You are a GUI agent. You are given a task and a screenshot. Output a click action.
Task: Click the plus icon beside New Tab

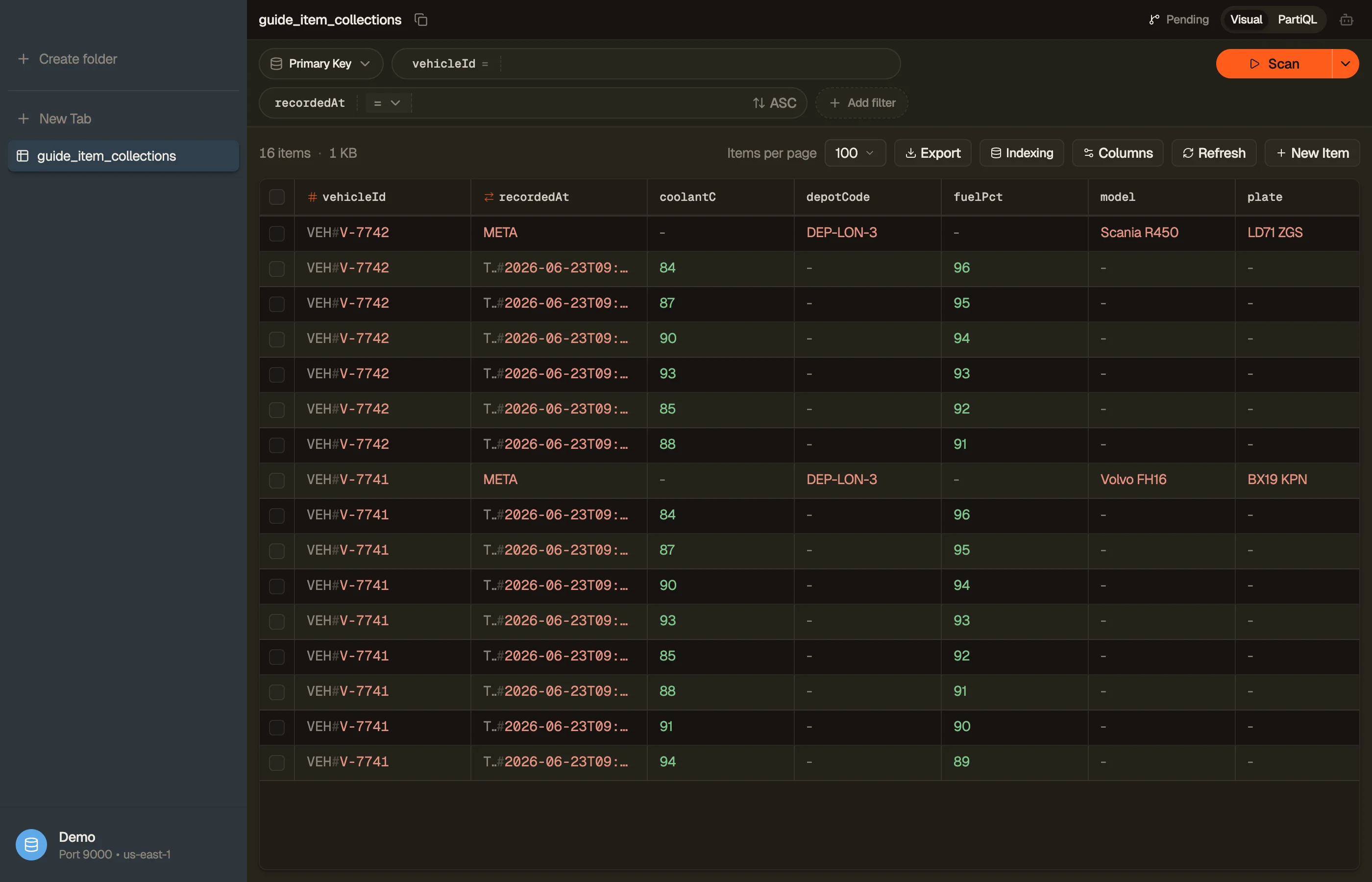[x=24, y=119]
